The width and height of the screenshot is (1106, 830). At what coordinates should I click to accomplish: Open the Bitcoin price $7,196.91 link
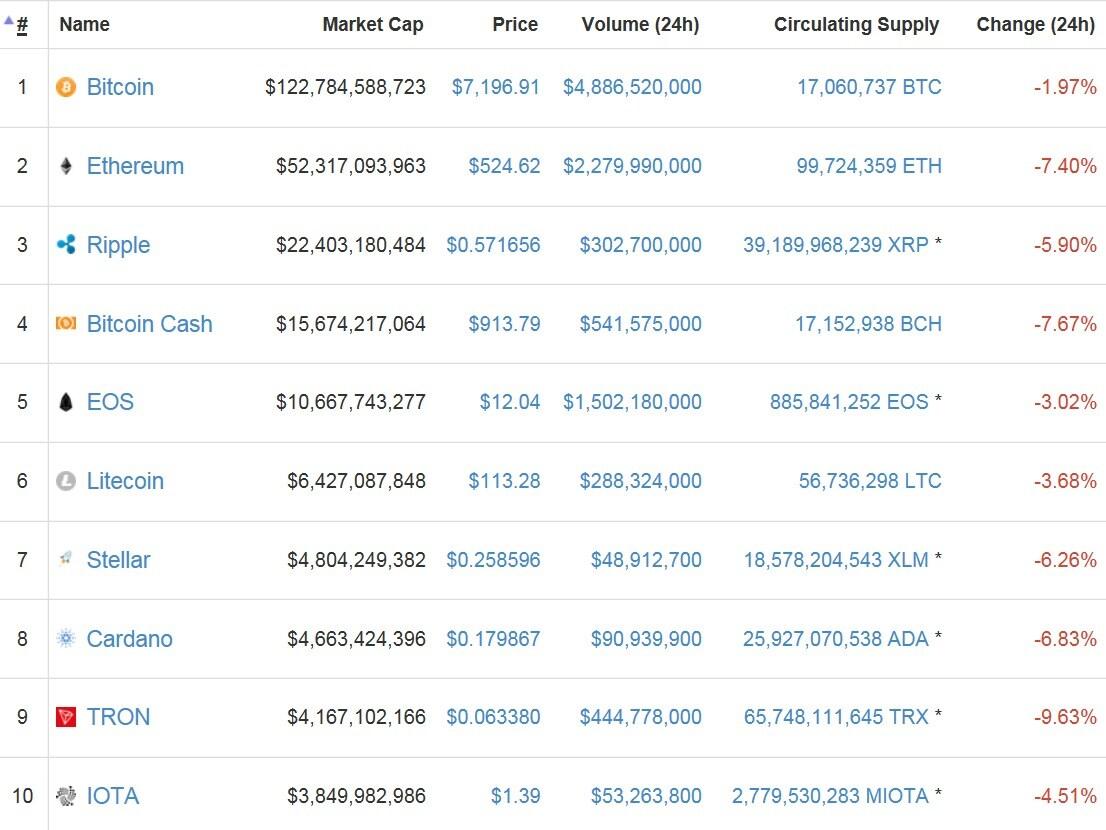click(x=495, y=87)
